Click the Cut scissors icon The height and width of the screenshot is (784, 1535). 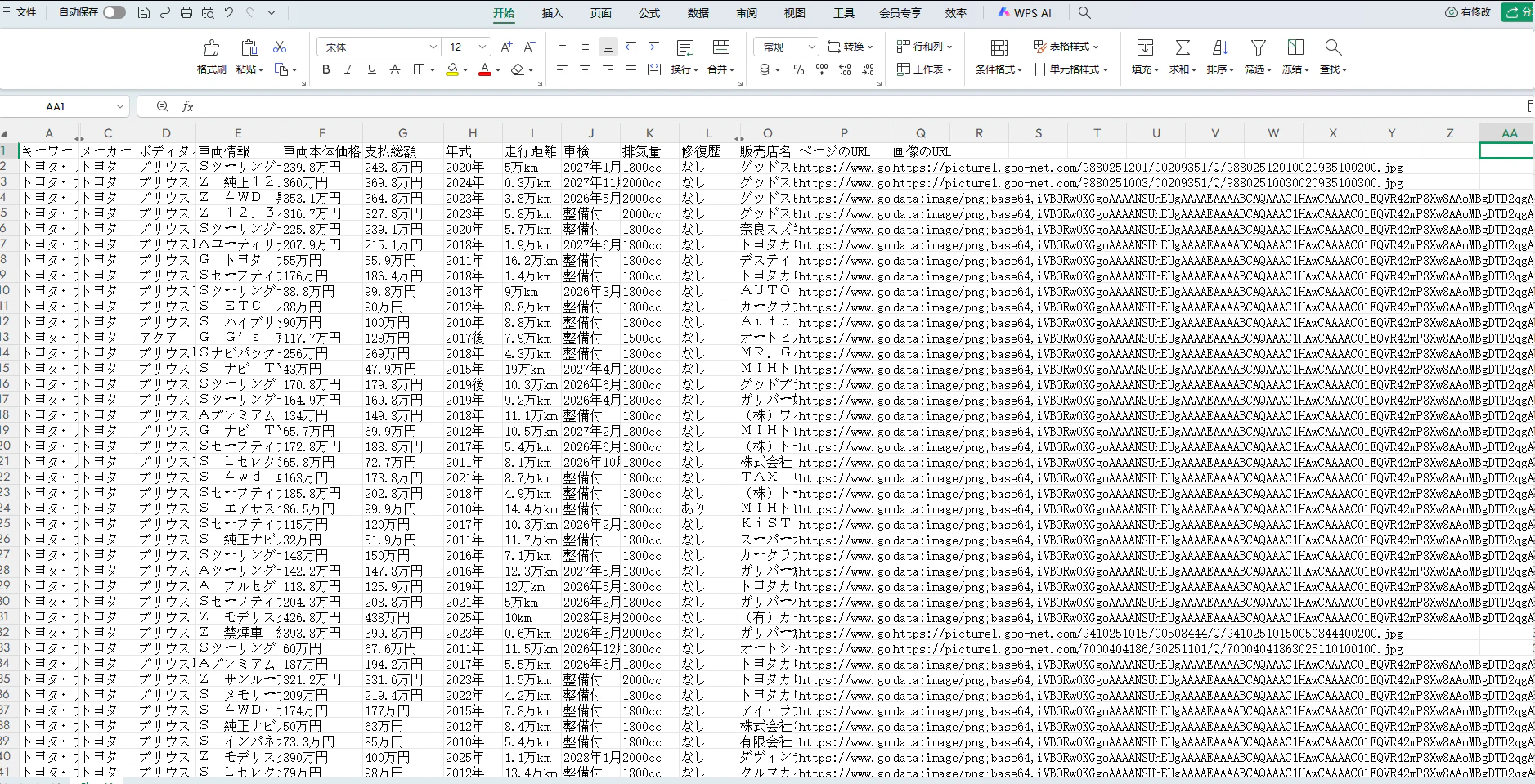(x=280, y=47)
